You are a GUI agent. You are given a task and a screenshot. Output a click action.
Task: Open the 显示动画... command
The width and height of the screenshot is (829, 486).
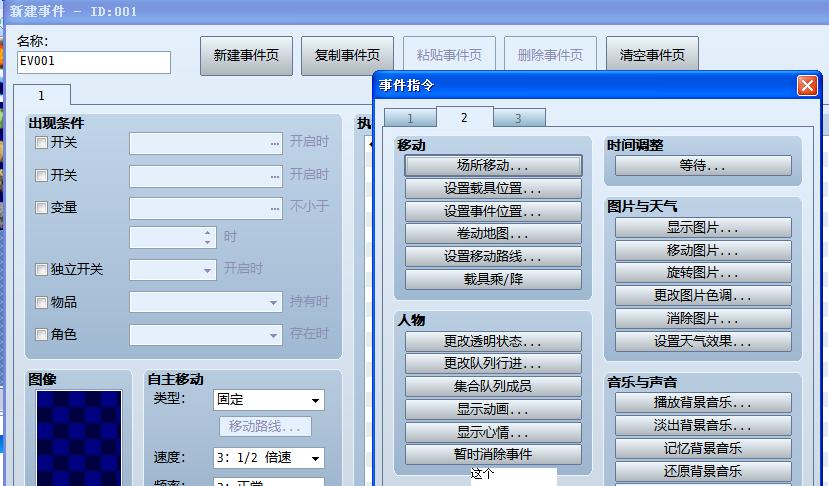(x=493, y=409)
